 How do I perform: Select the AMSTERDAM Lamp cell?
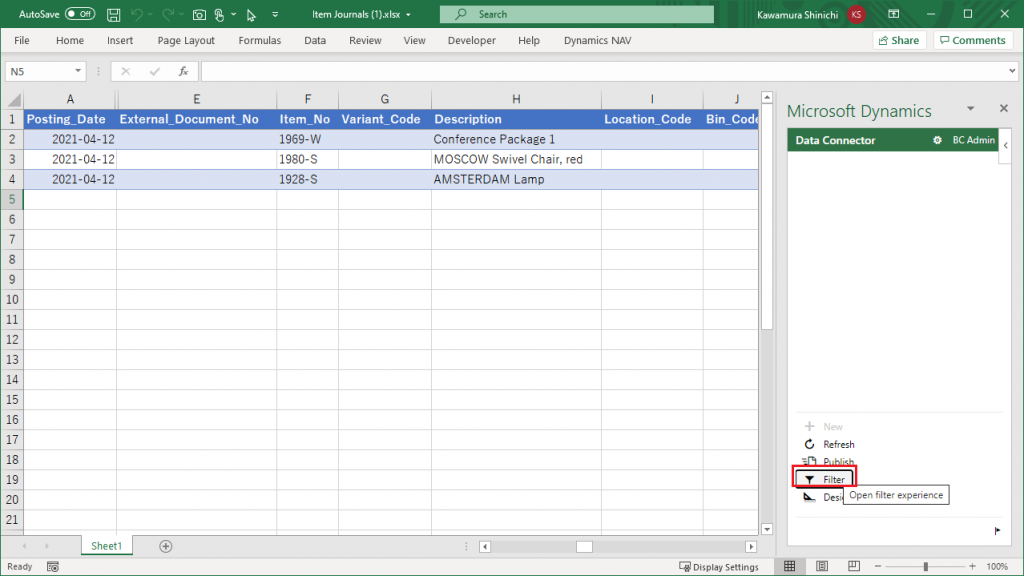click(516, 180)
